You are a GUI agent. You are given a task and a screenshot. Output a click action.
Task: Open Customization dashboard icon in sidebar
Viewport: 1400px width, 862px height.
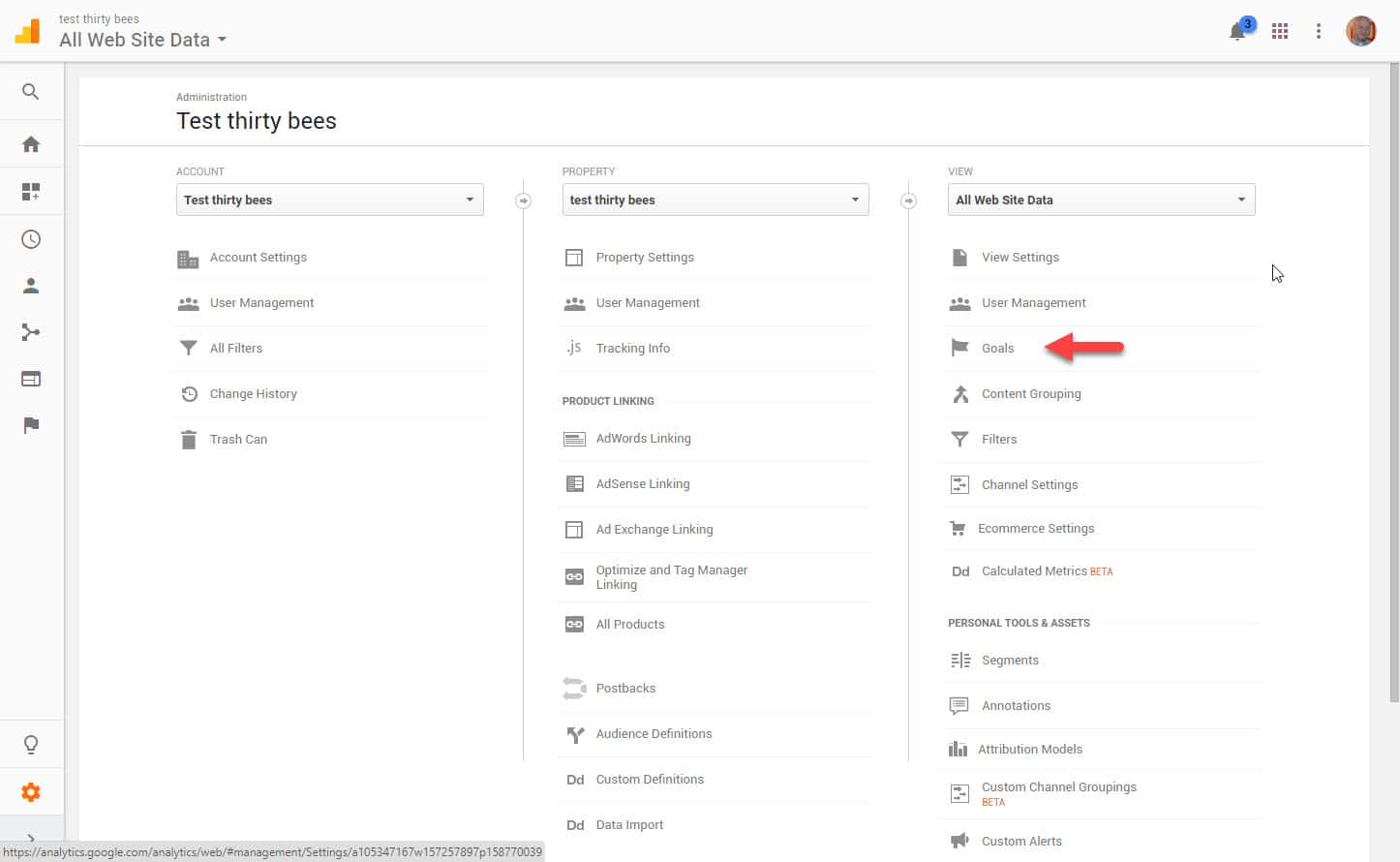click(31, 192)
